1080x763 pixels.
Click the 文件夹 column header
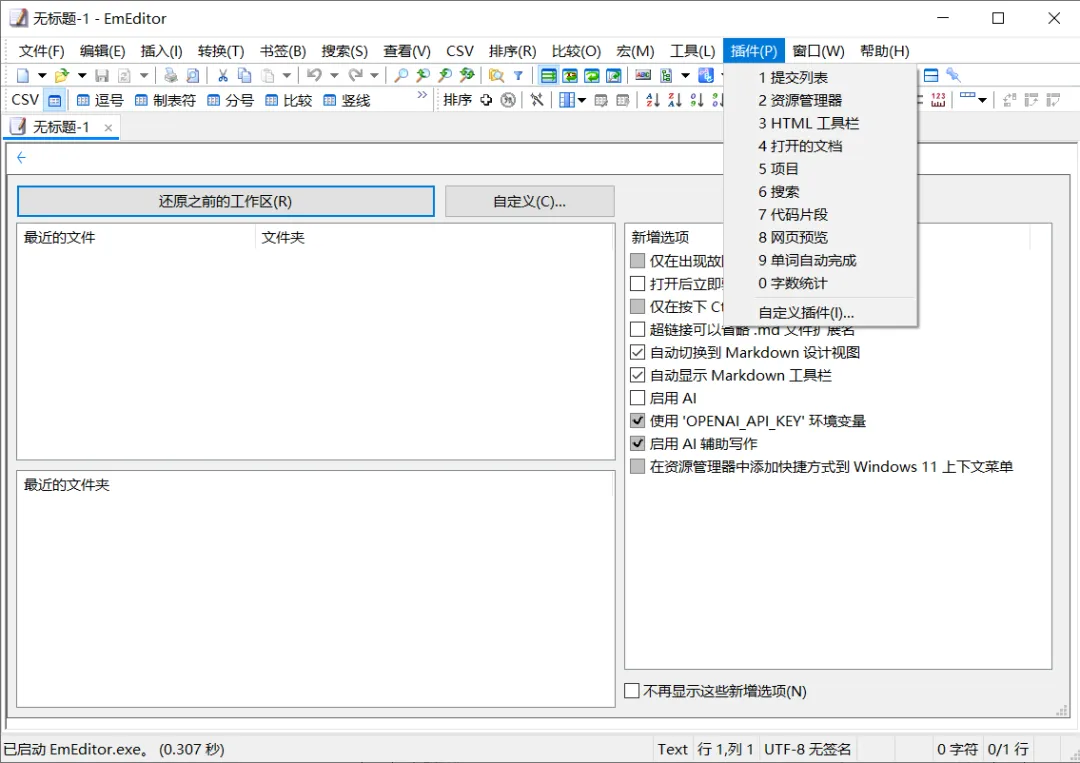pos(434,238)
